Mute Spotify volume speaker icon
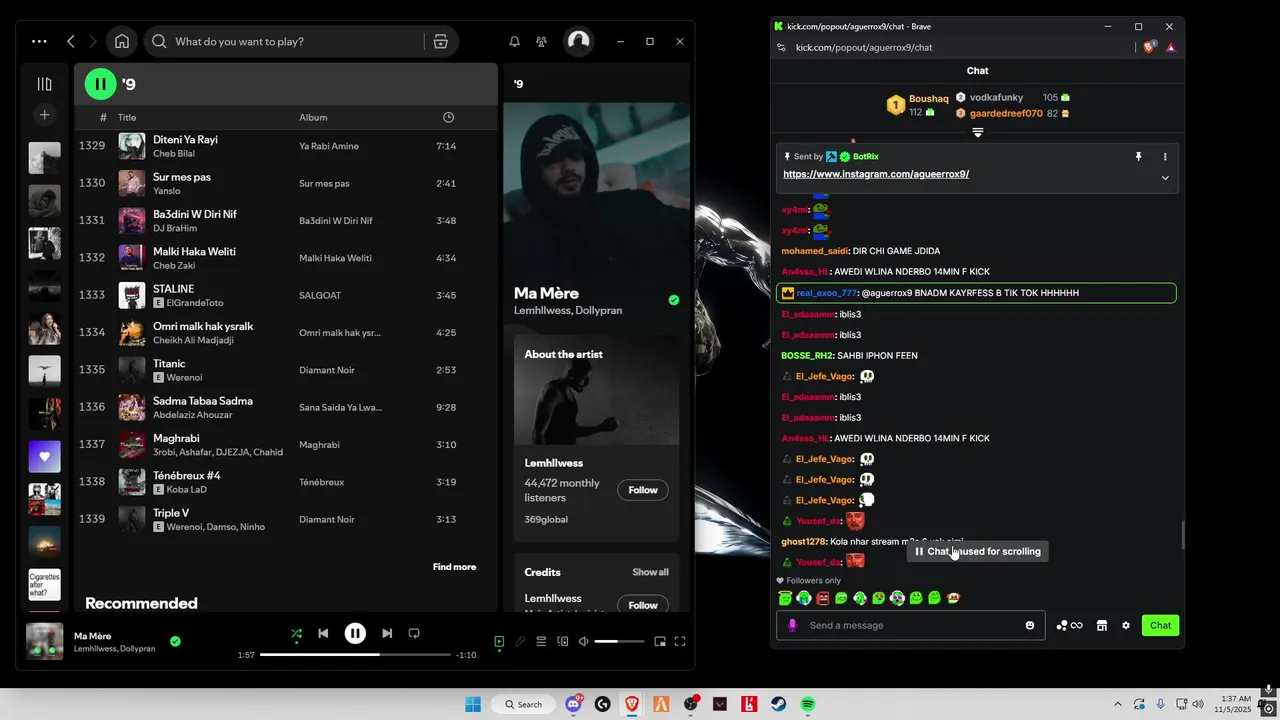 [583, 641]
